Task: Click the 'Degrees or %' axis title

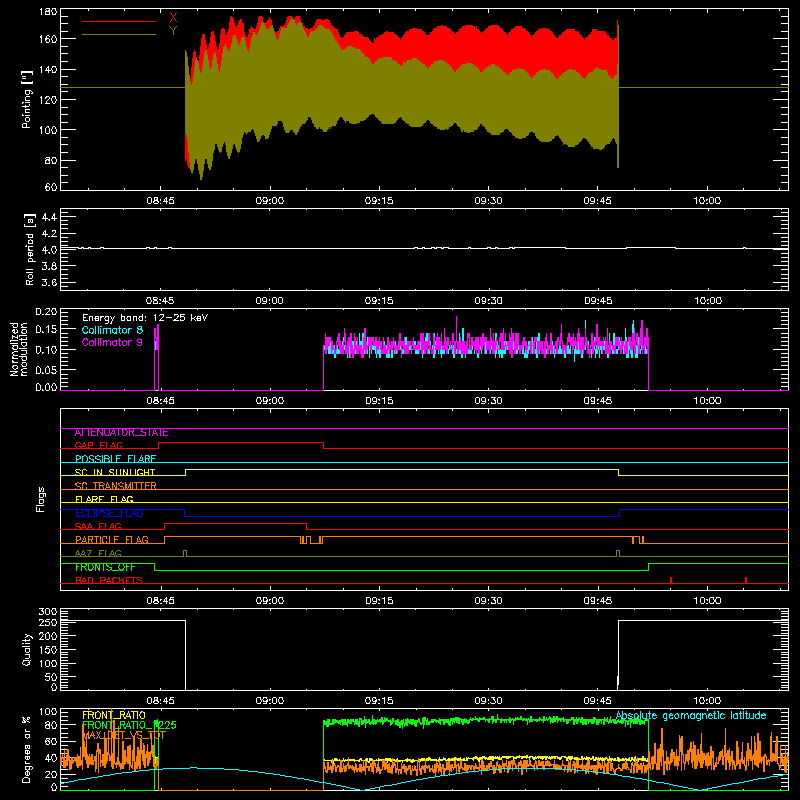Action: click(x=27, y=749)
